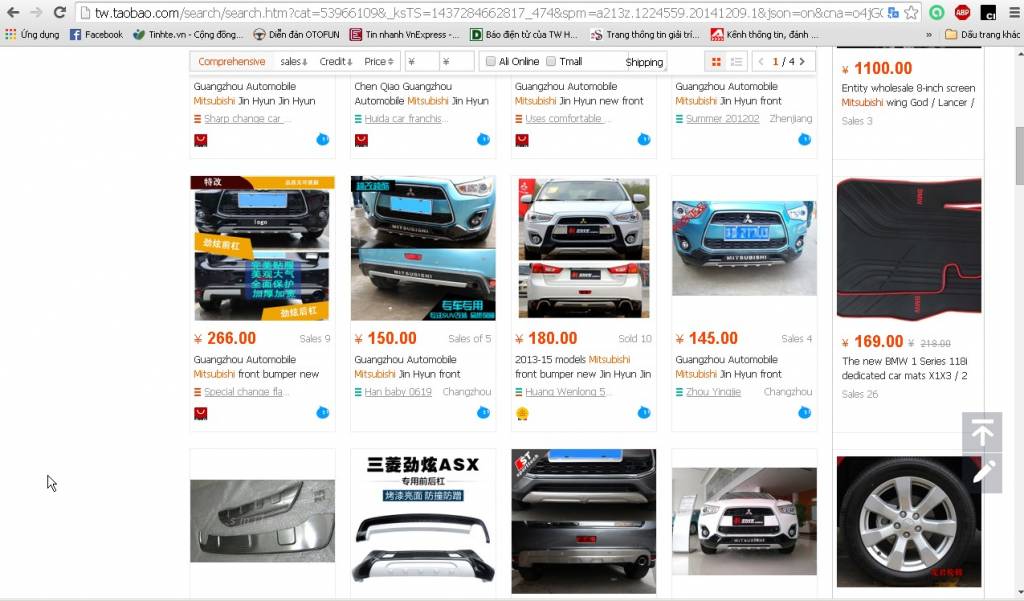Image resolution: width=1024 pixels, height=601 pixels.
Task: Click Wangwang chat icon for ¥180.00 item
Action: (x=644, y=412)
